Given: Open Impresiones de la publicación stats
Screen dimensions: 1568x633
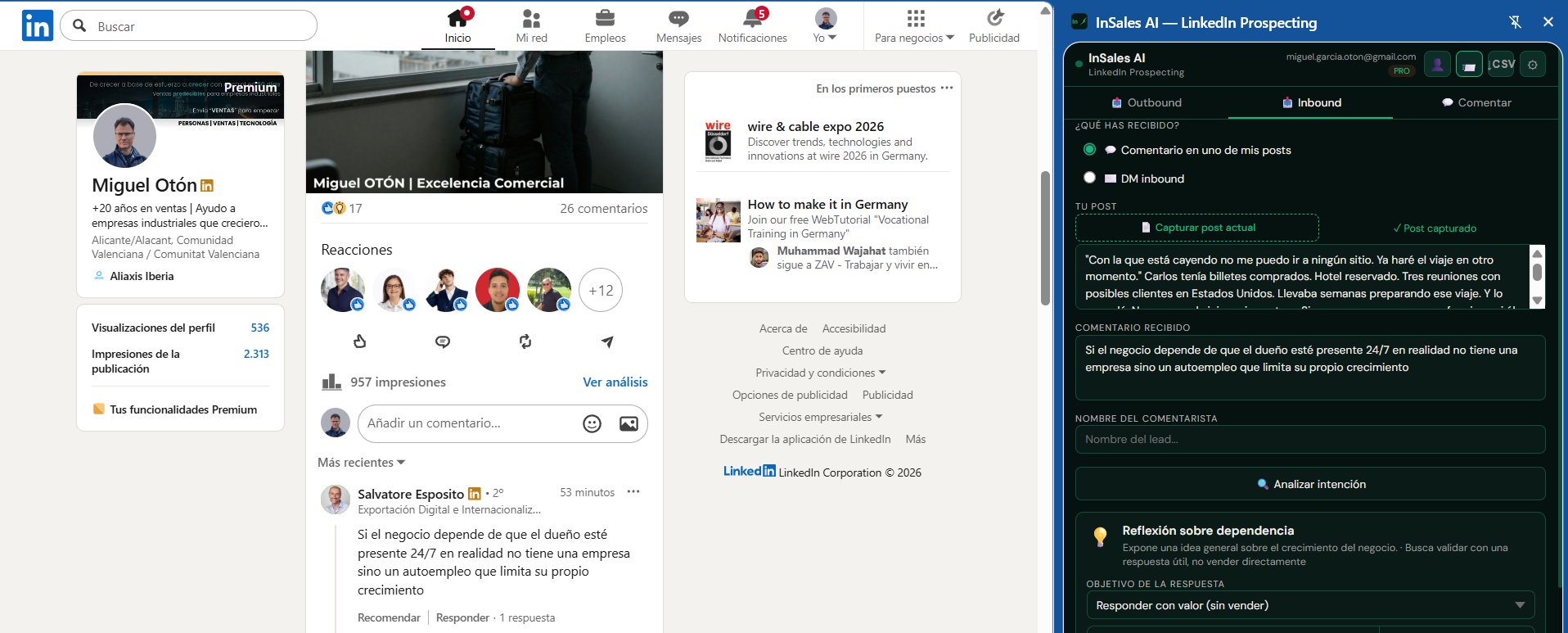Looking at the screenshot, I should point(180,361).
